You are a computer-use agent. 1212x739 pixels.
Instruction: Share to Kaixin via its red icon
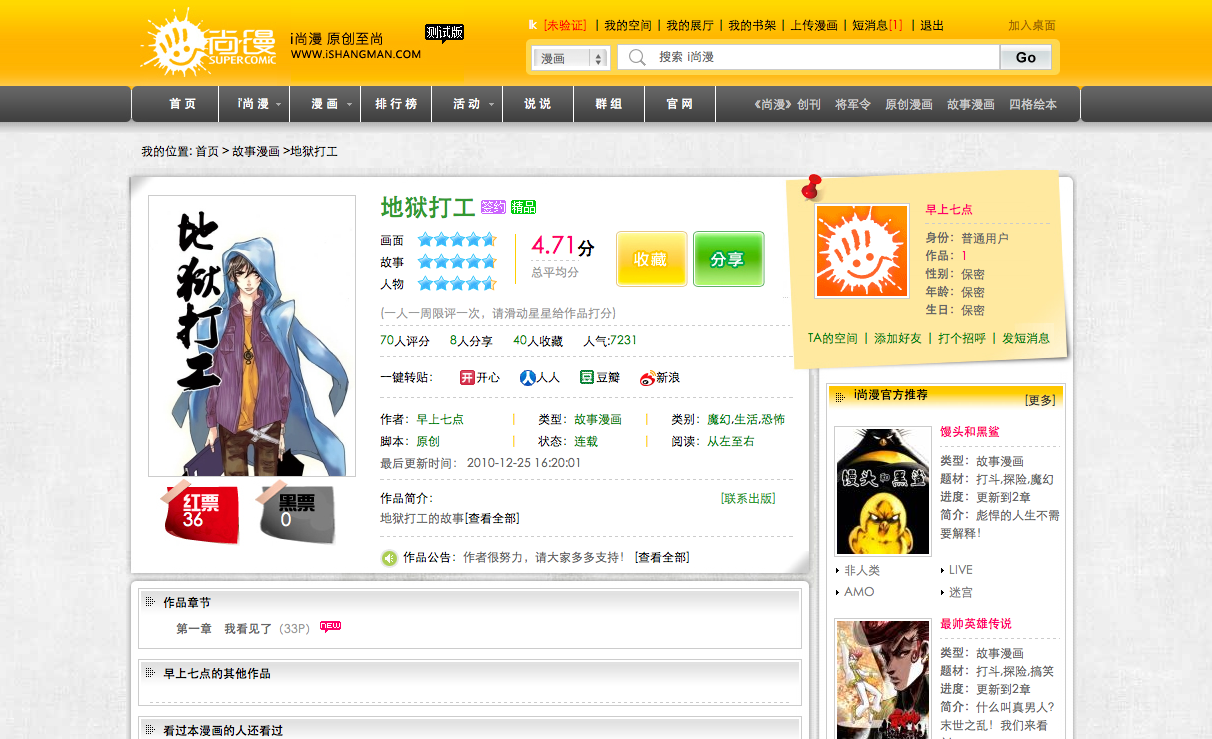[467, 378]
